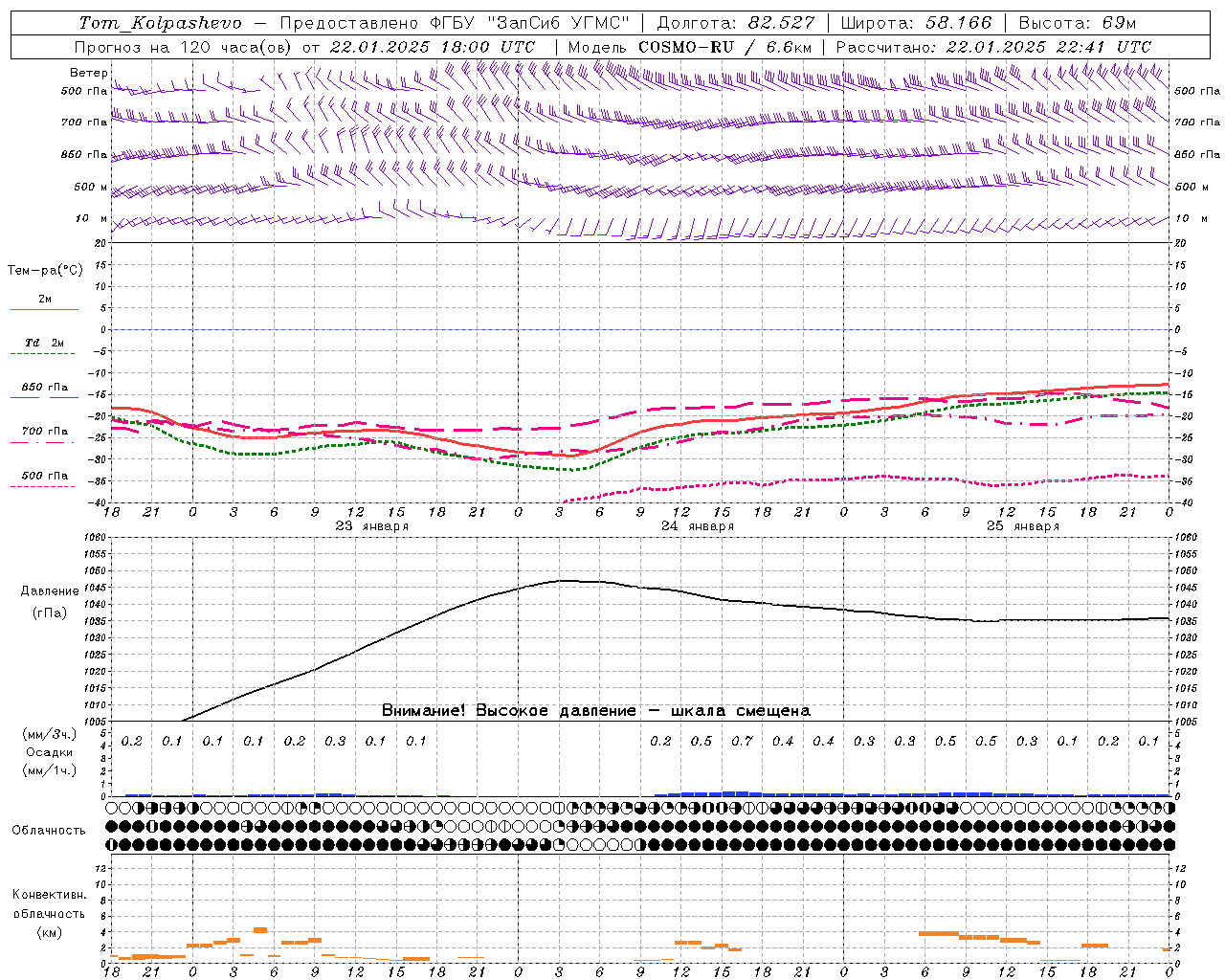Click the computed time 22.01.2025 22:41 UTC
The height and width of the screenshot is (980, 1225).
coord(1048,47)
